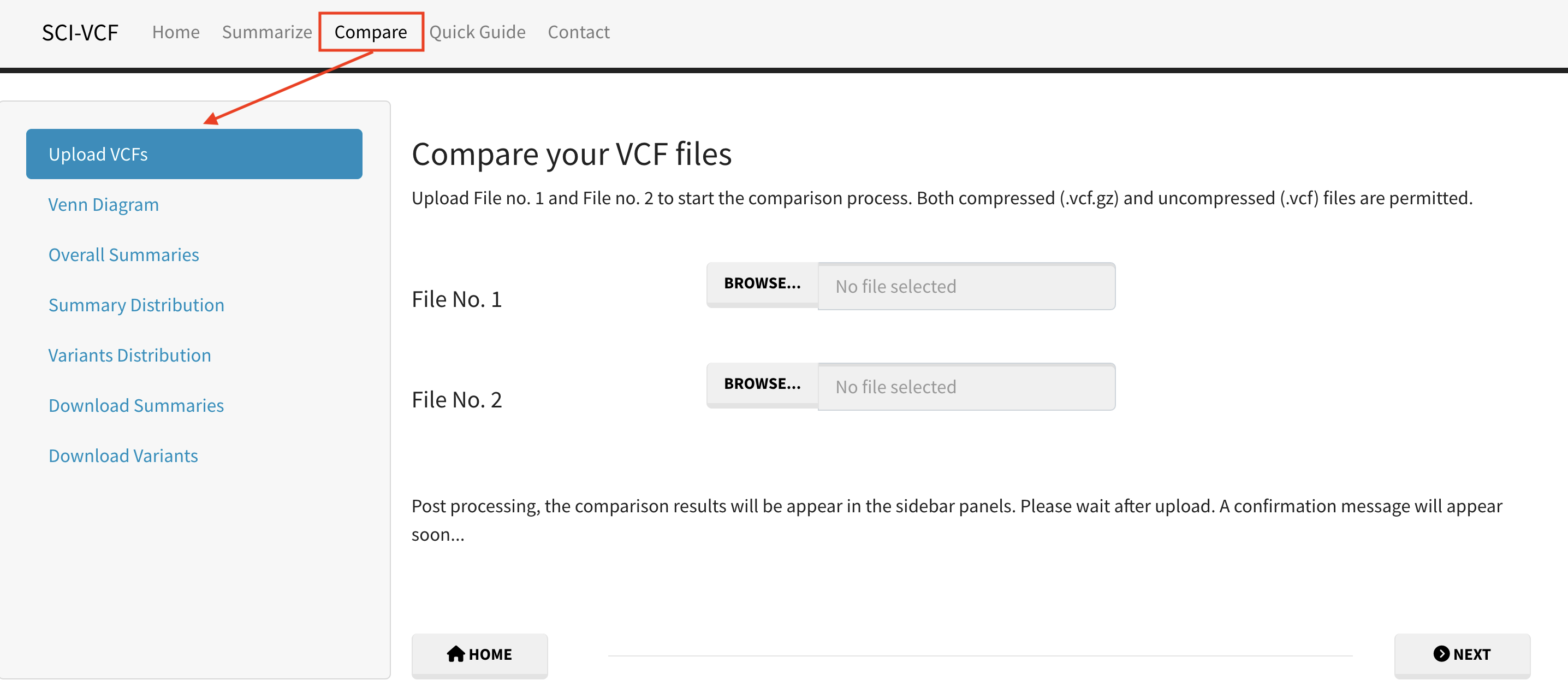Open Overall Summaries sidebar panel
1568x698 pixels.
coord(123,255)
